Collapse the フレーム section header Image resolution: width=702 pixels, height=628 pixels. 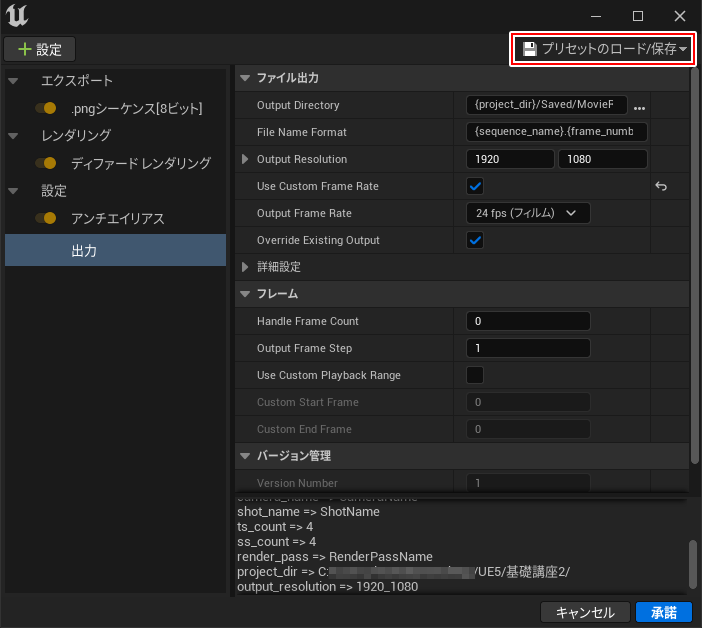(x=246, y=294)
